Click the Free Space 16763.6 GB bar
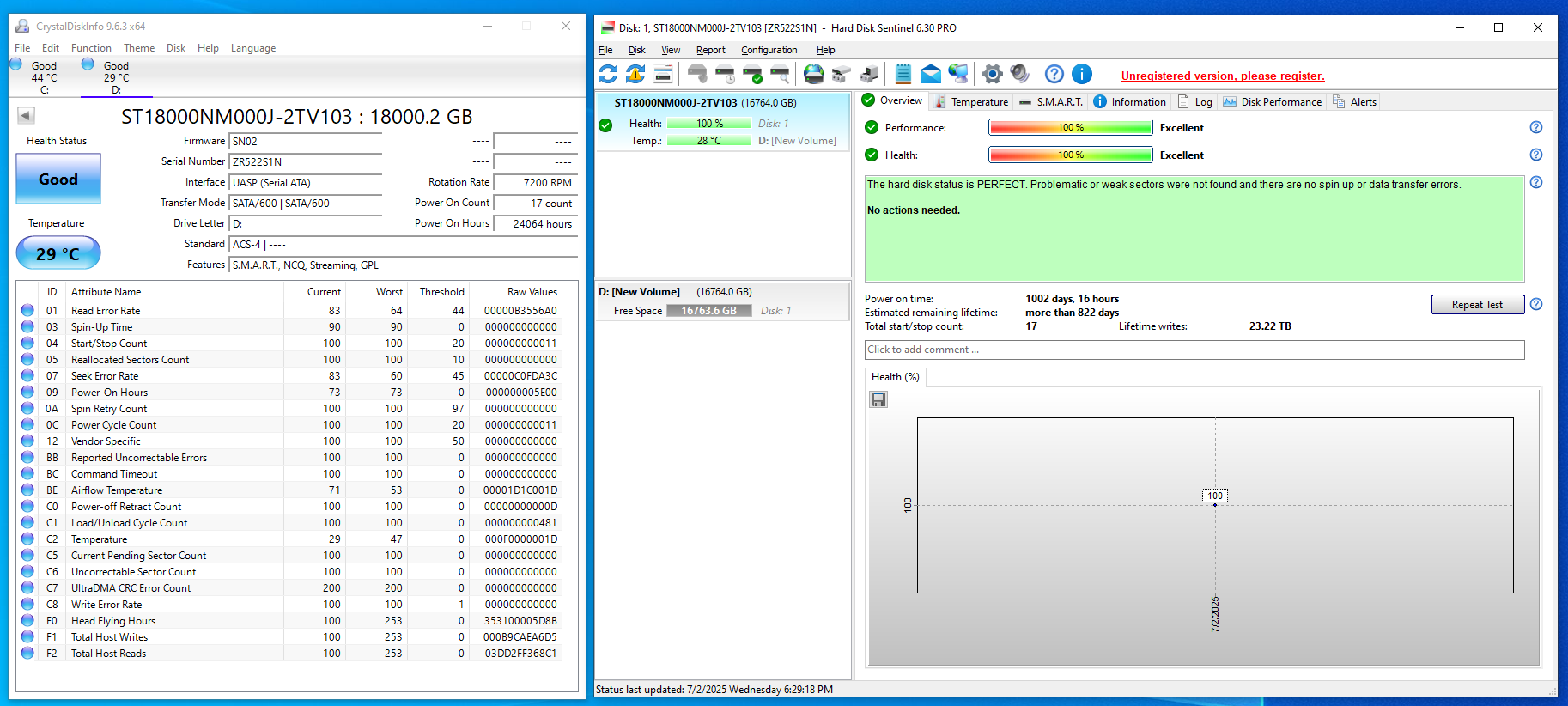Screen dimensions: 1568x706 point(708,311)
